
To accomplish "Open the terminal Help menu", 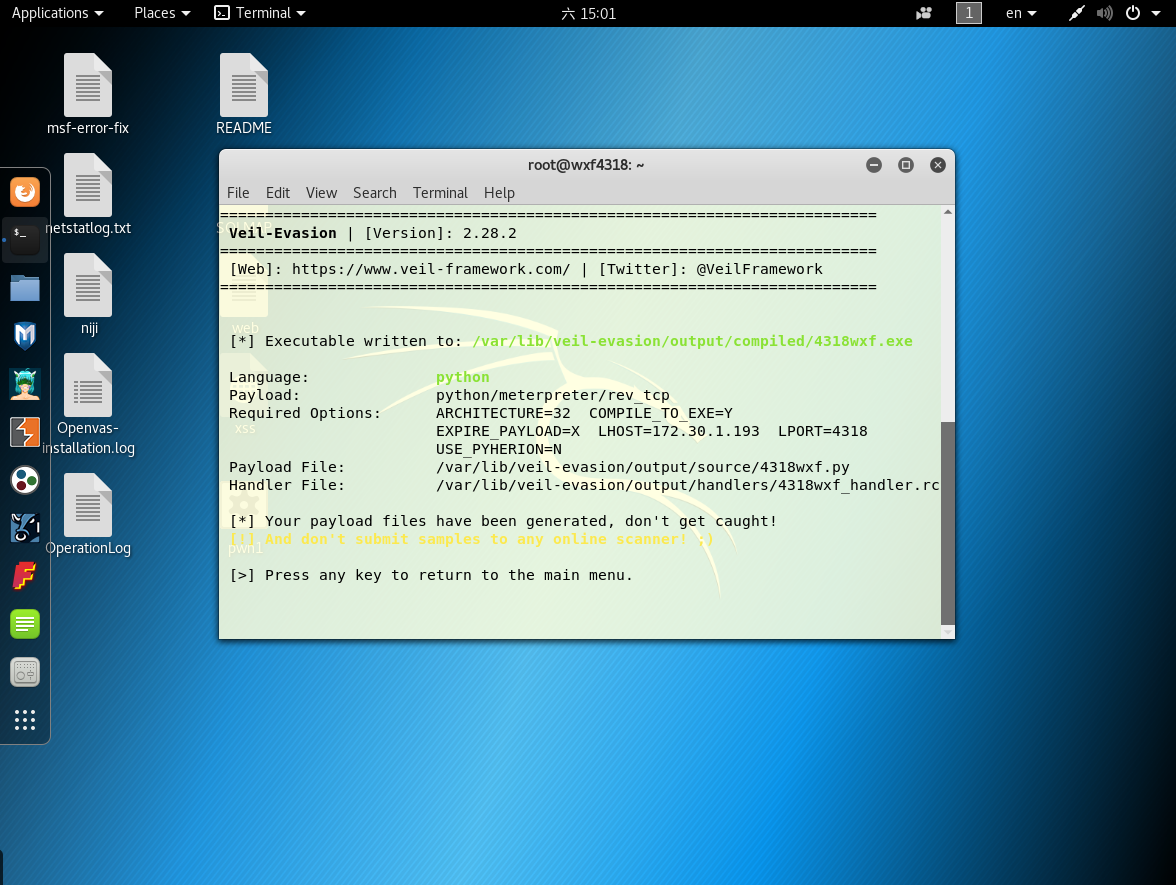I will click(x=499, y=193).
